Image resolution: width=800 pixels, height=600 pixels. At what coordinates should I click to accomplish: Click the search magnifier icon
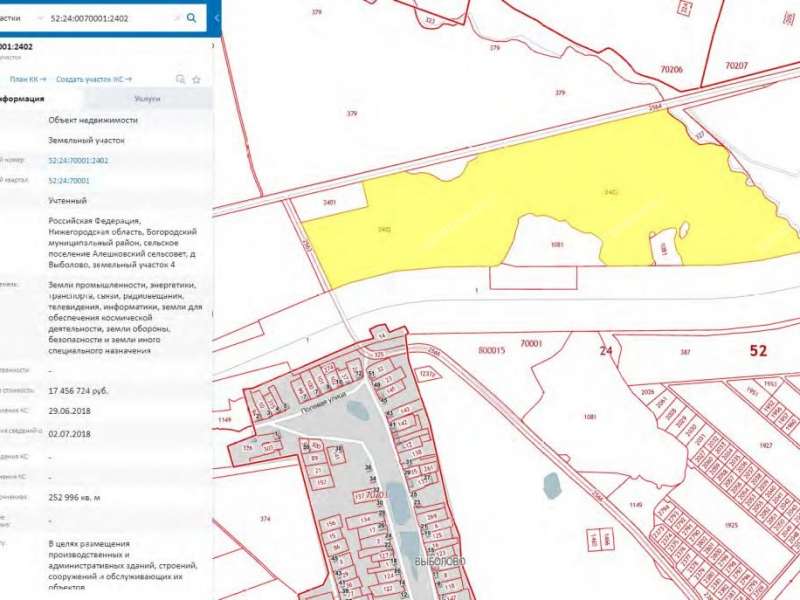[x=193, y=17]
